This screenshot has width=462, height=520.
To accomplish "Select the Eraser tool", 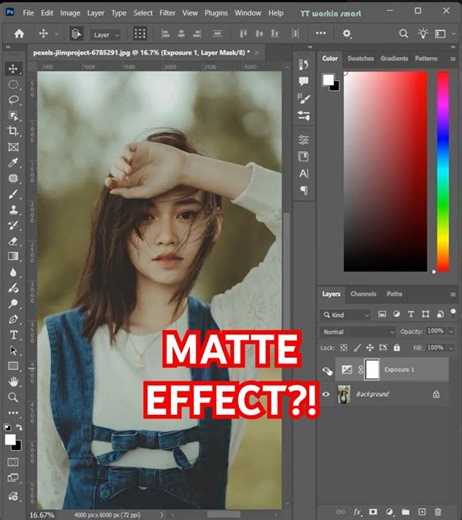I will pyautogui.click(x=13, y=241).
